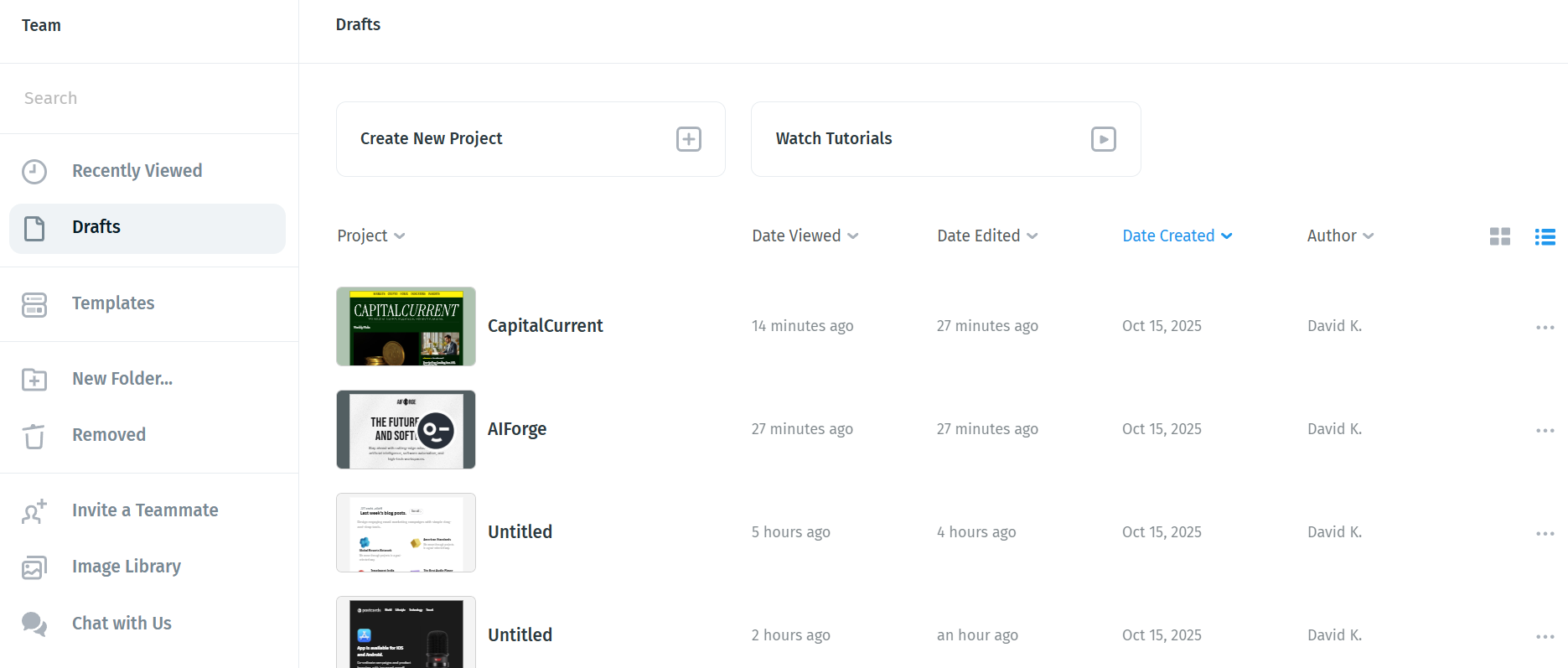The height and width of the screenshot is (668, 1568).
Task: Open more options for CapitalCurrent
Action: pyautogui.click(x=1545, y=327)
